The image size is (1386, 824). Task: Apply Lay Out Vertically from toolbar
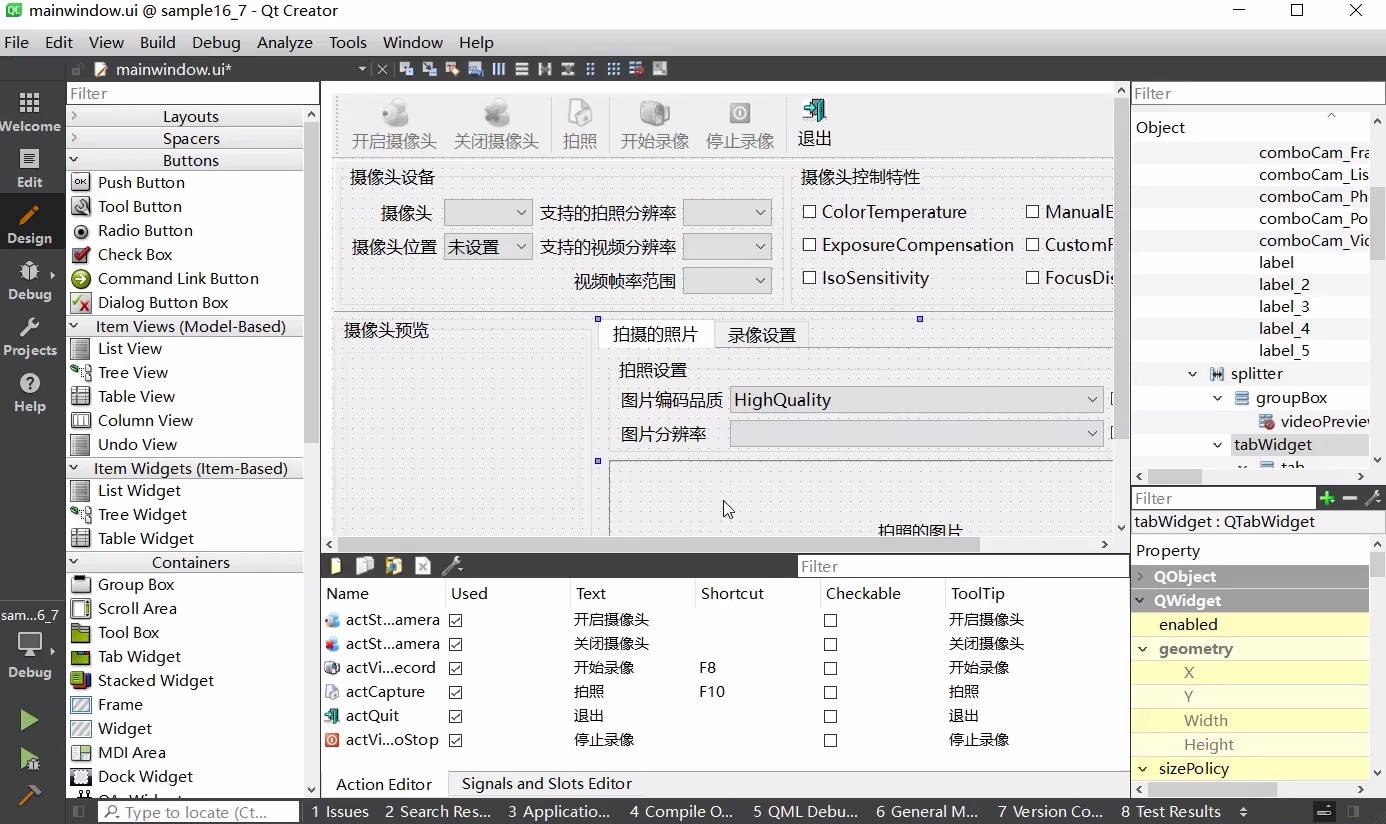coord(521,69)
